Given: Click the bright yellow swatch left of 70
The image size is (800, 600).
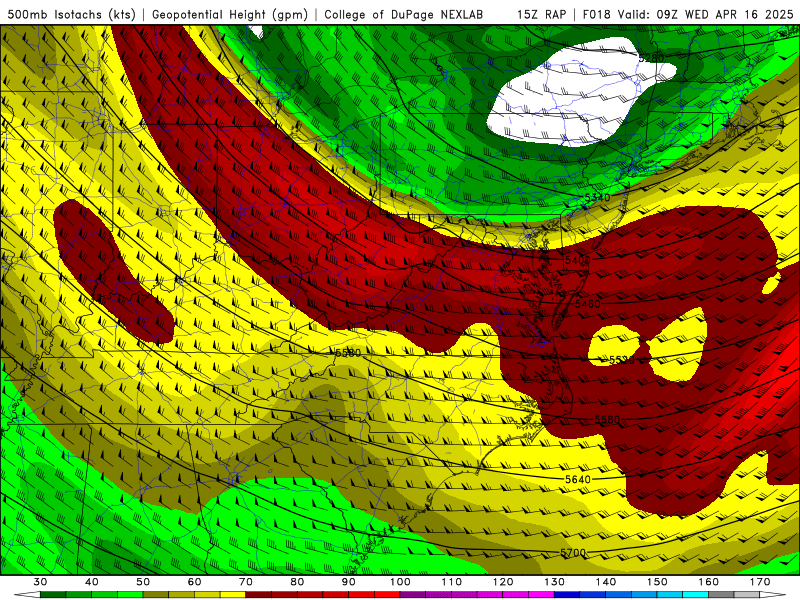Looking at the screenshot, I should coord(233,595).
